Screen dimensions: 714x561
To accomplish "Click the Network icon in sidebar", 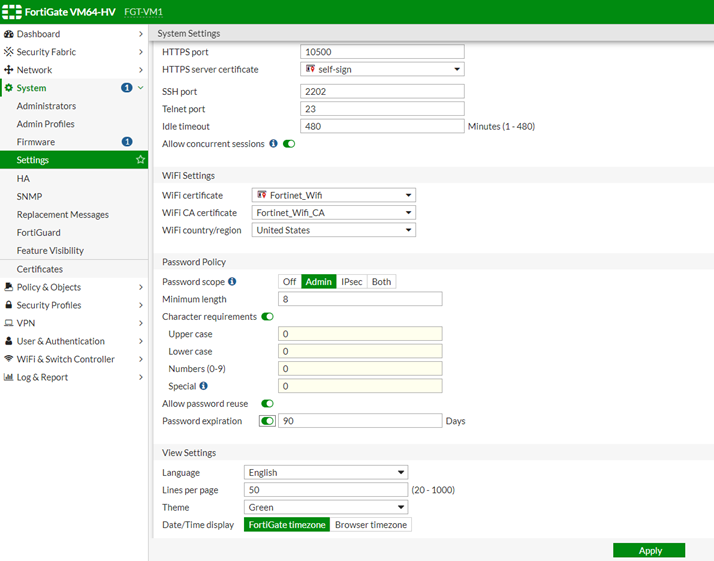I will (9, 70).
